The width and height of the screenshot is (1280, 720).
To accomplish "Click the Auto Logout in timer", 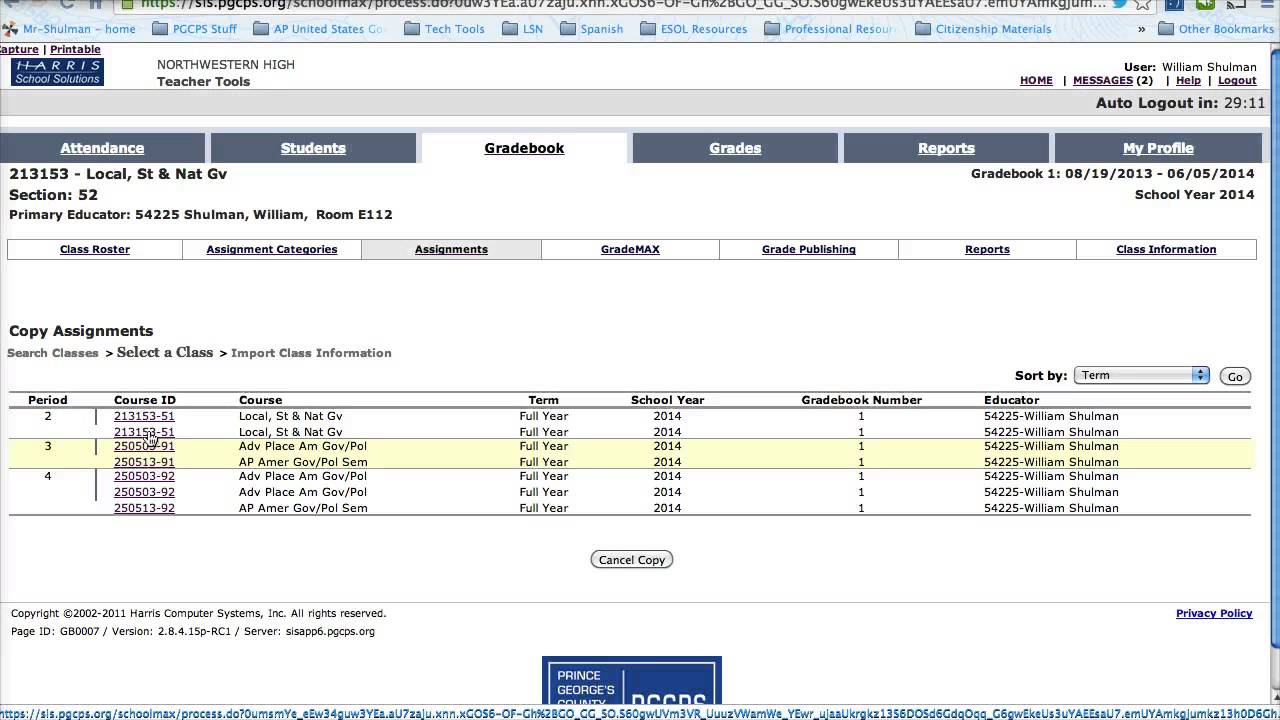I will [x=1181, y=103].
